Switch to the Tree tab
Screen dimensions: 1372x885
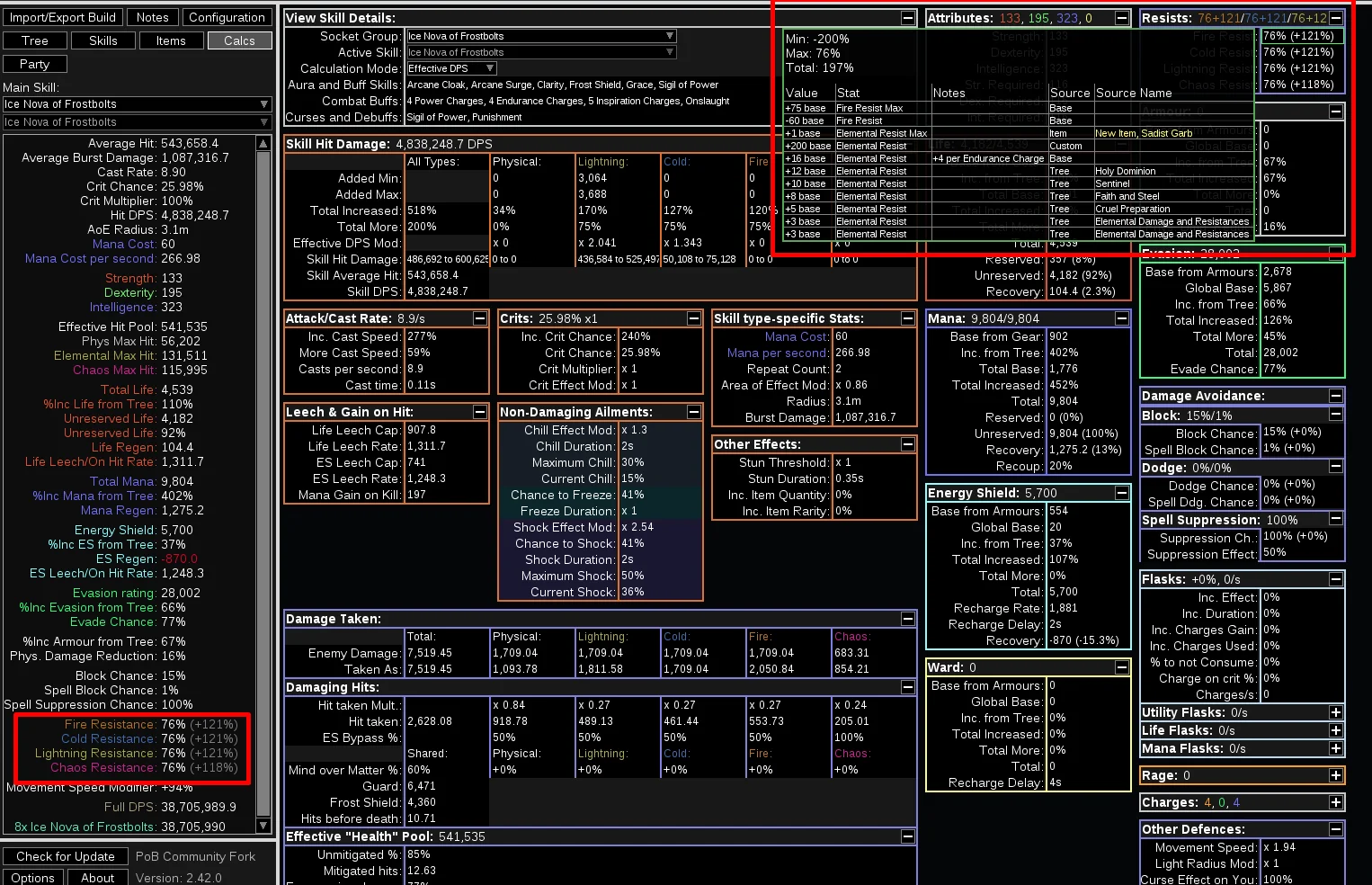(x=35, y=40)
